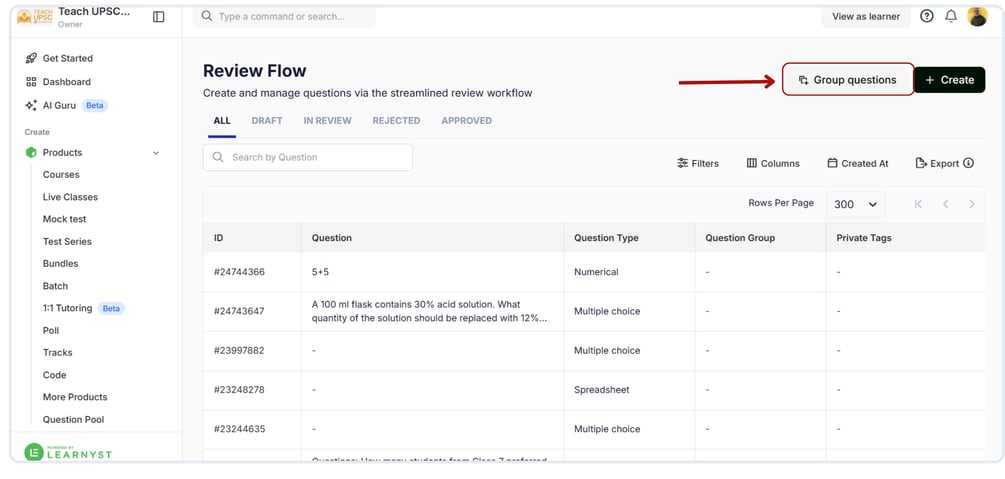
Task: Focus the command search field
Action: click(285, 16)
